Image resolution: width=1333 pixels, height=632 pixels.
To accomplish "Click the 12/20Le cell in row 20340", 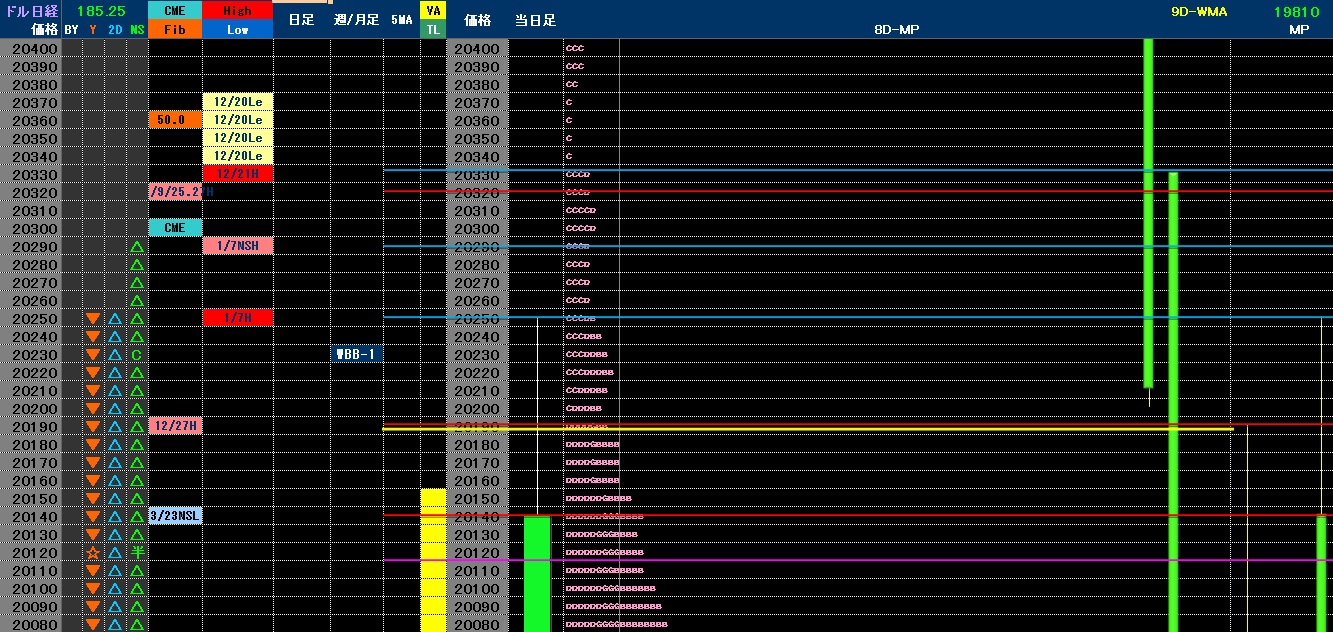I will pyautogui.click(x=237, y=156).
